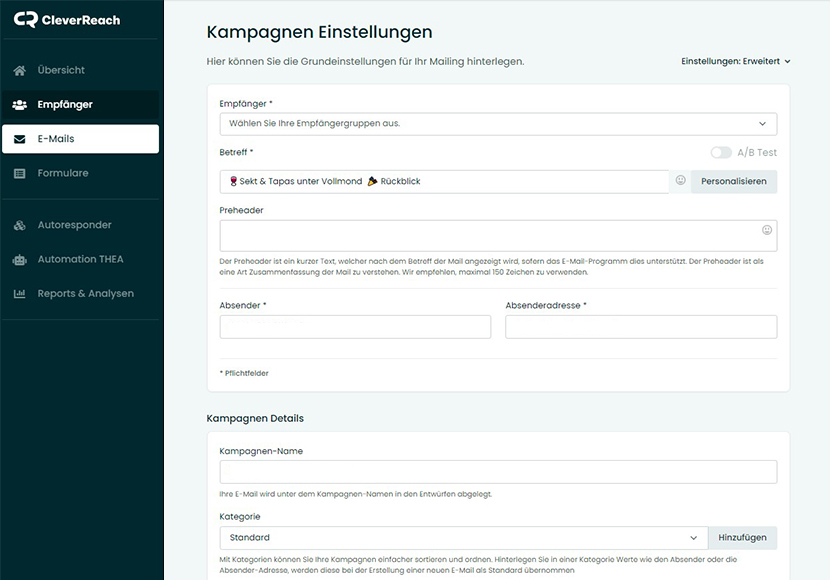The image size is (830, 580).
Task: Open emoji picker in the Preheader field
Action: [766, 230]
